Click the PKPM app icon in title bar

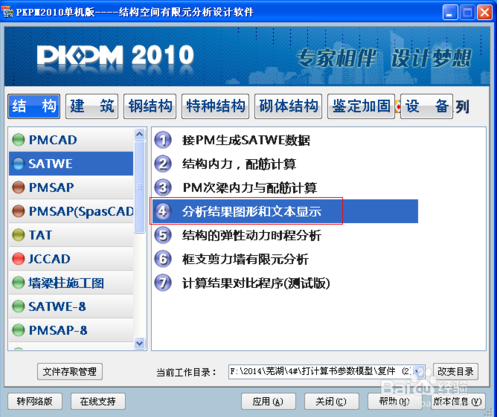7,12
